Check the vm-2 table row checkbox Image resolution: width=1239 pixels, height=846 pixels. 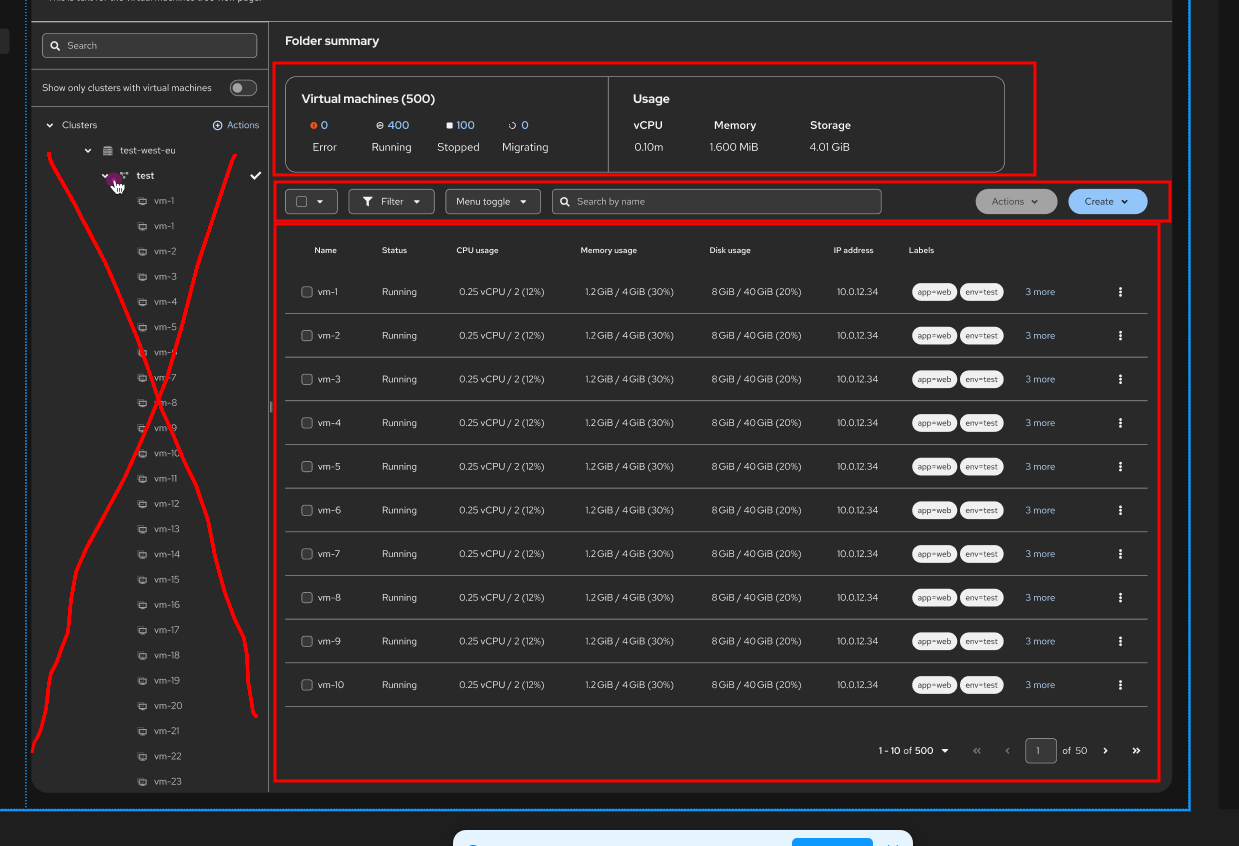pyautogui.click(x=307, y=336)
